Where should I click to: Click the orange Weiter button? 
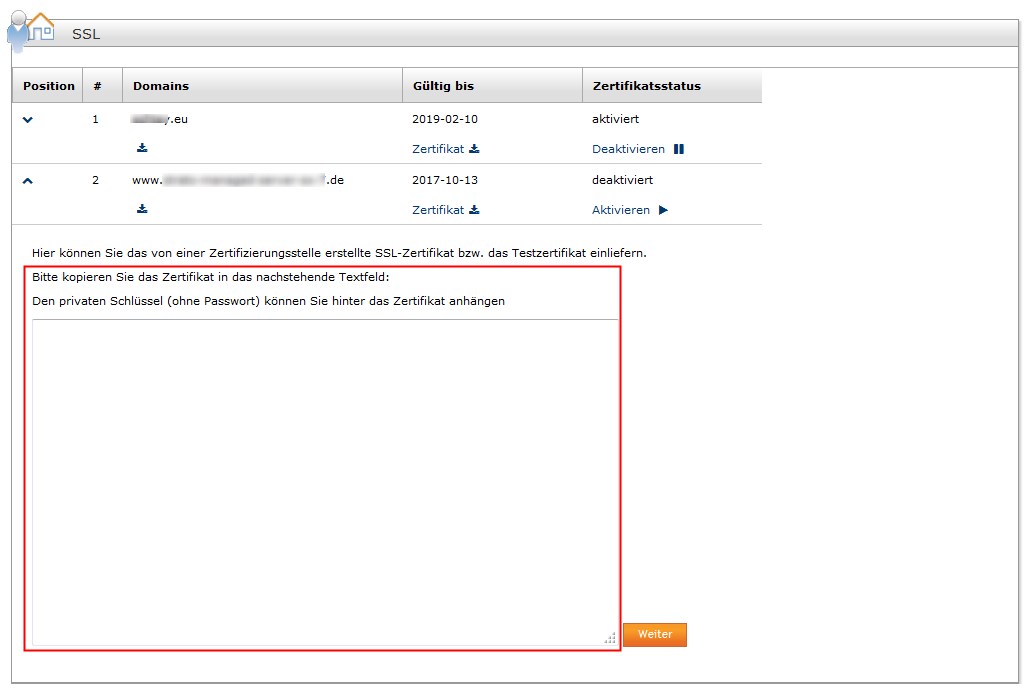(655, 635)
